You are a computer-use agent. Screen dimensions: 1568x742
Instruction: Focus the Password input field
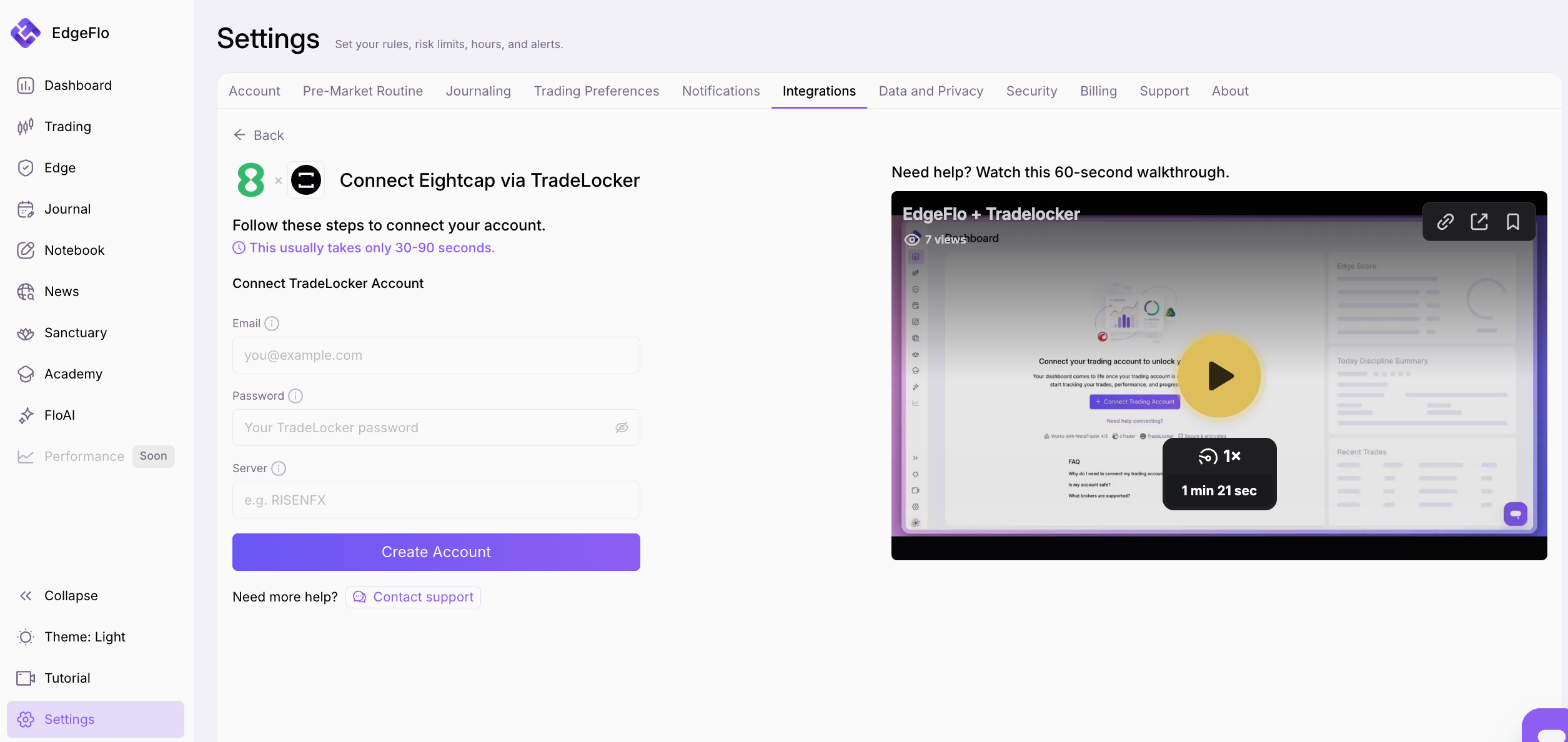pos(436,428)
